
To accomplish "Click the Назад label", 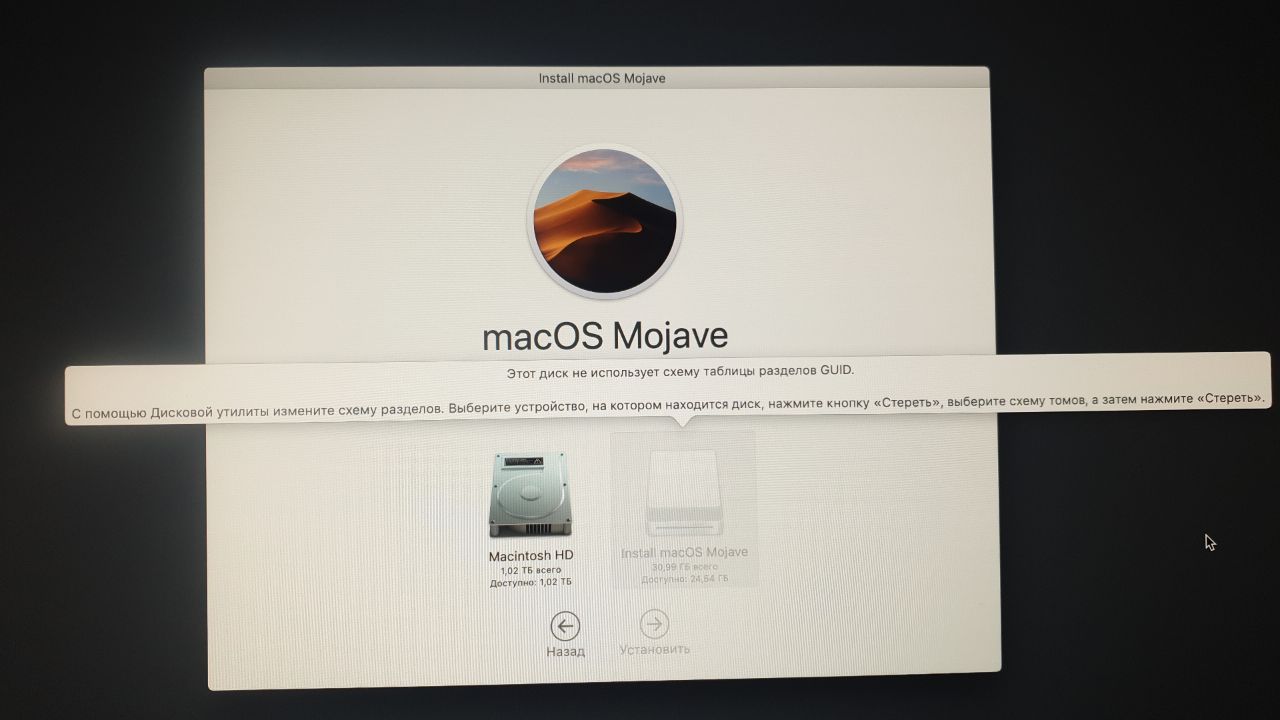I will (x=565, y=651).
